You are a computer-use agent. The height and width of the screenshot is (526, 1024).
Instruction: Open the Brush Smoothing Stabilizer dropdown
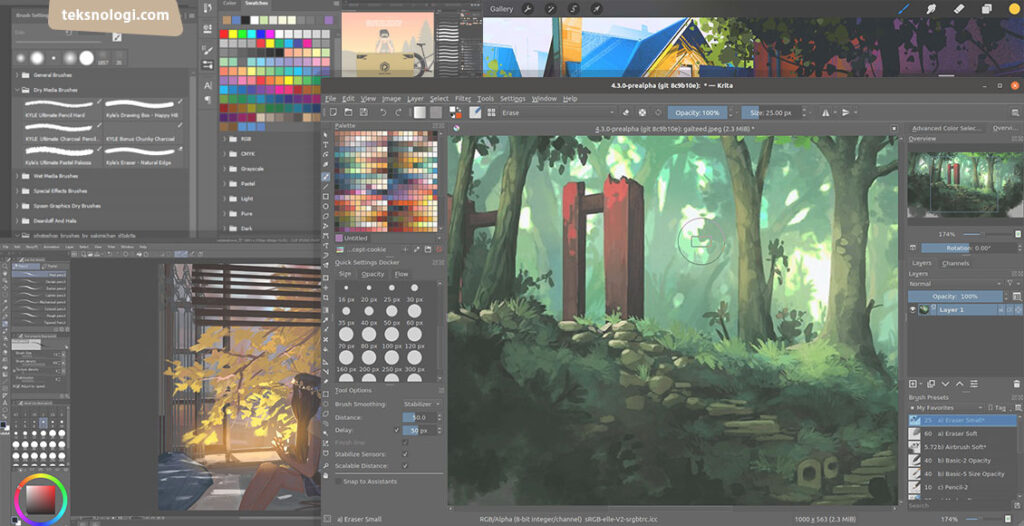coord(422,404)
